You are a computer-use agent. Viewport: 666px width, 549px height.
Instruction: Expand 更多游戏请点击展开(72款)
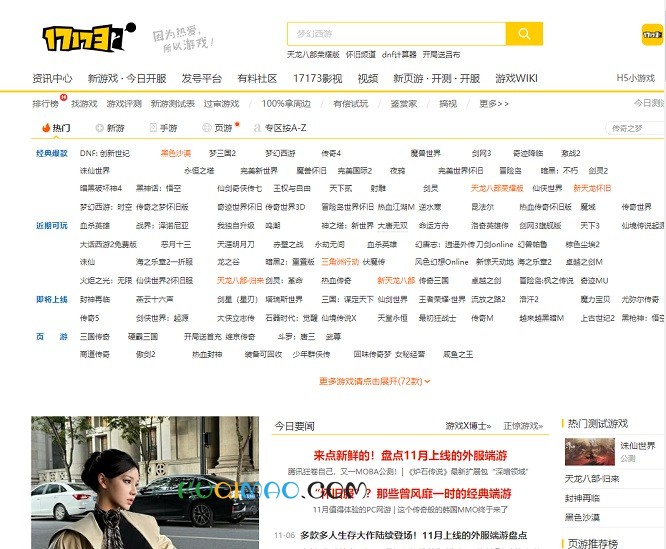coord(375,381)
